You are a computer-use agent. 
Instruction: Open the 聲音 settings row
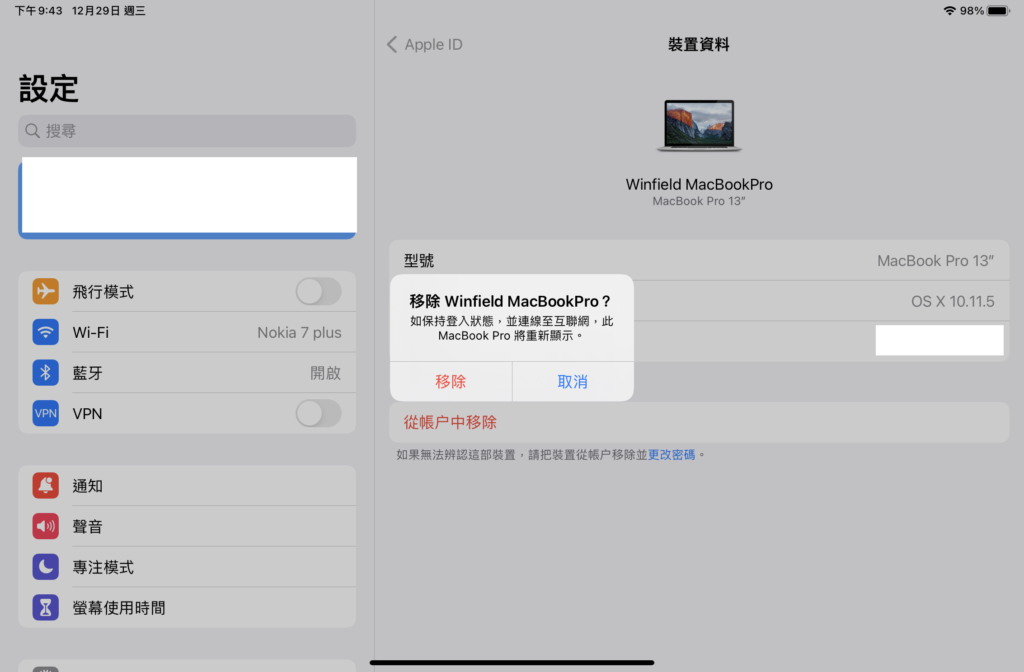click(187, 526)
